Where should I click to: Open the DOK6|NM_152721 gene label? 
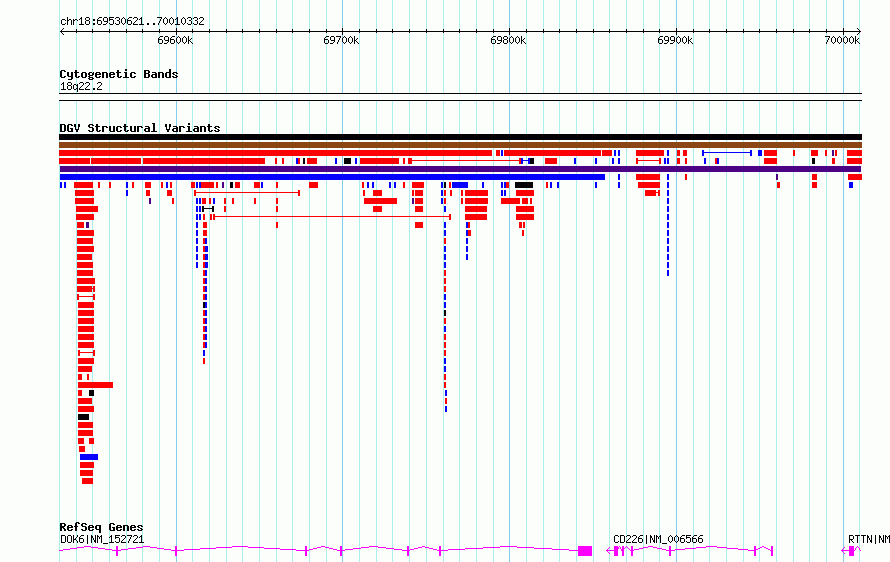click(102, 539)
